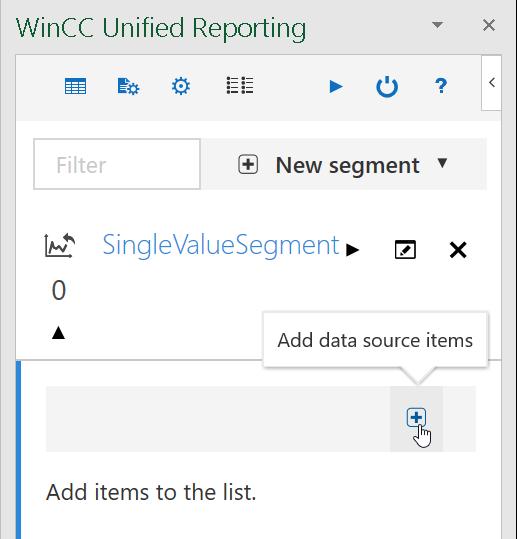
Task: Delete SingleValueSegment with the X icon
Action: pyautogui.click(x=458, y=250)
